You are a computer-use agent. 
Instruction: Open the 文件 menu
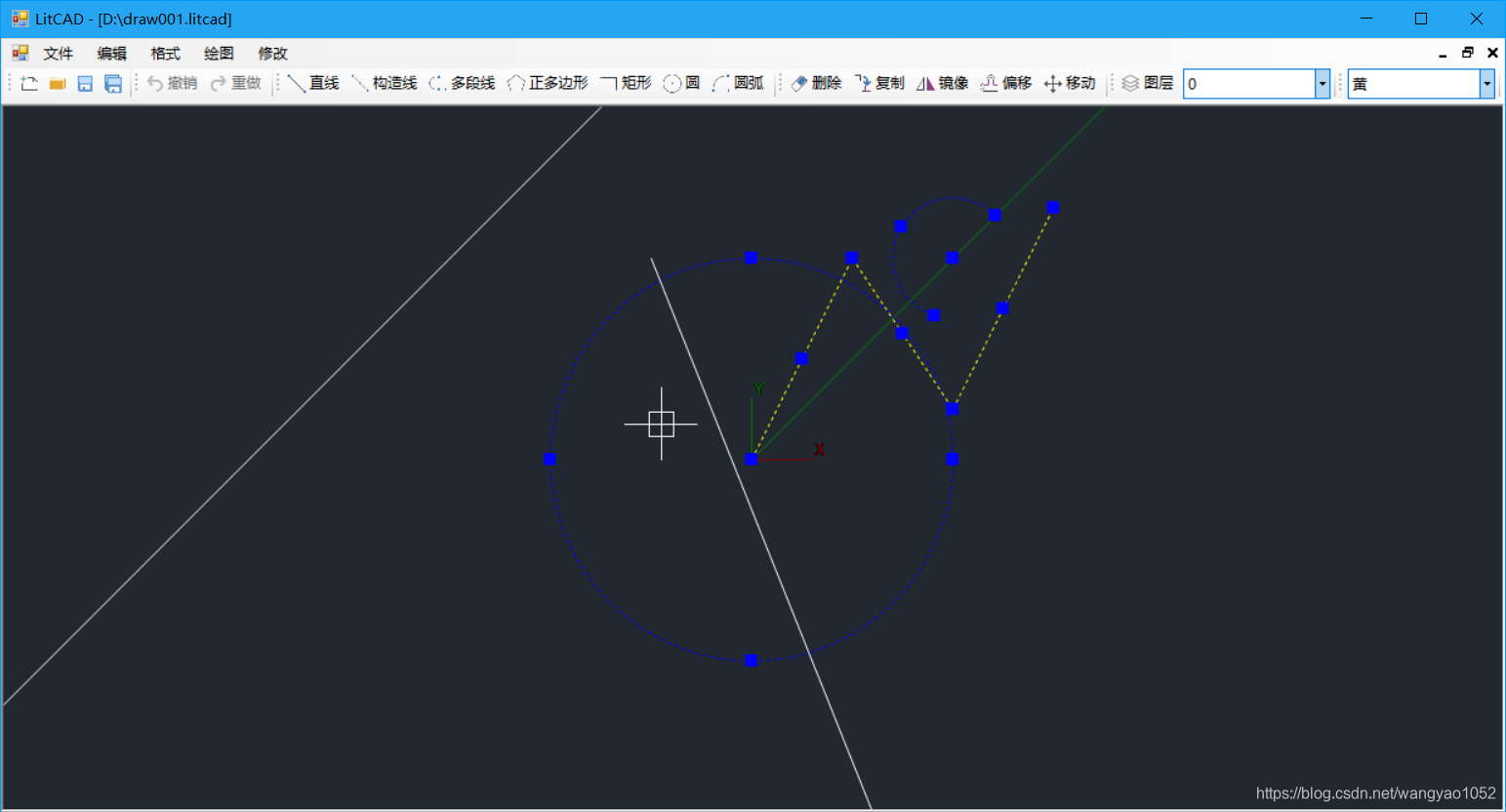pos(59,54)
